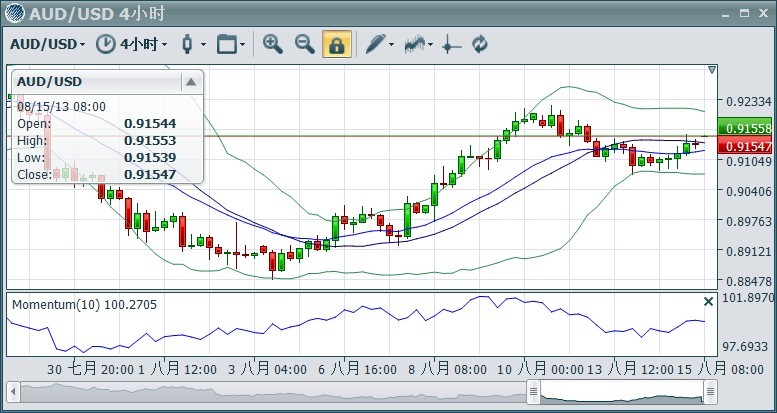Click the 08/15/13 08:00 date in info panel
Viewport: 777px width, 413px height.
click(x=61, y=107)
